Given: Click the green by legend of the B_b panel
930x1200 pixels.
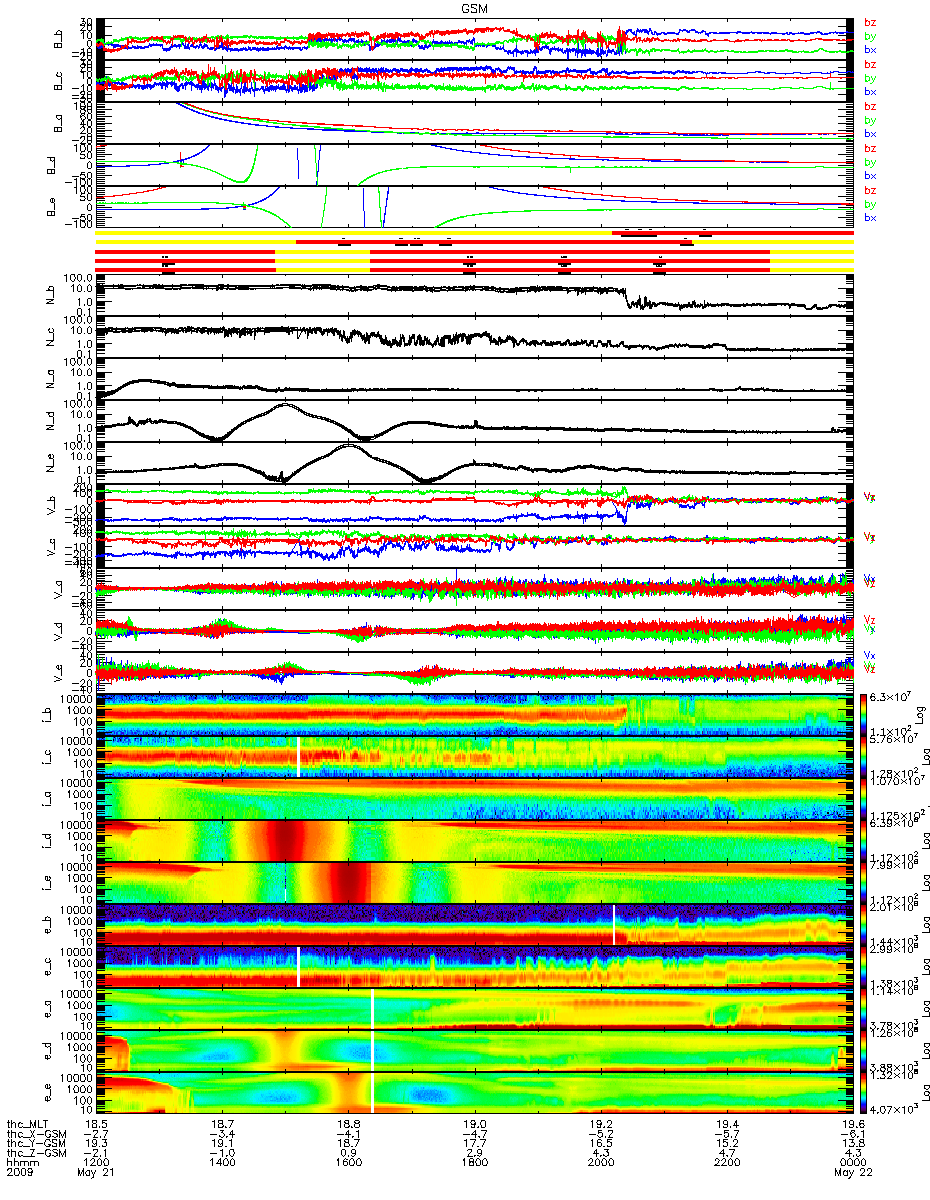Looking at the screenshot, I should point(870,36).
